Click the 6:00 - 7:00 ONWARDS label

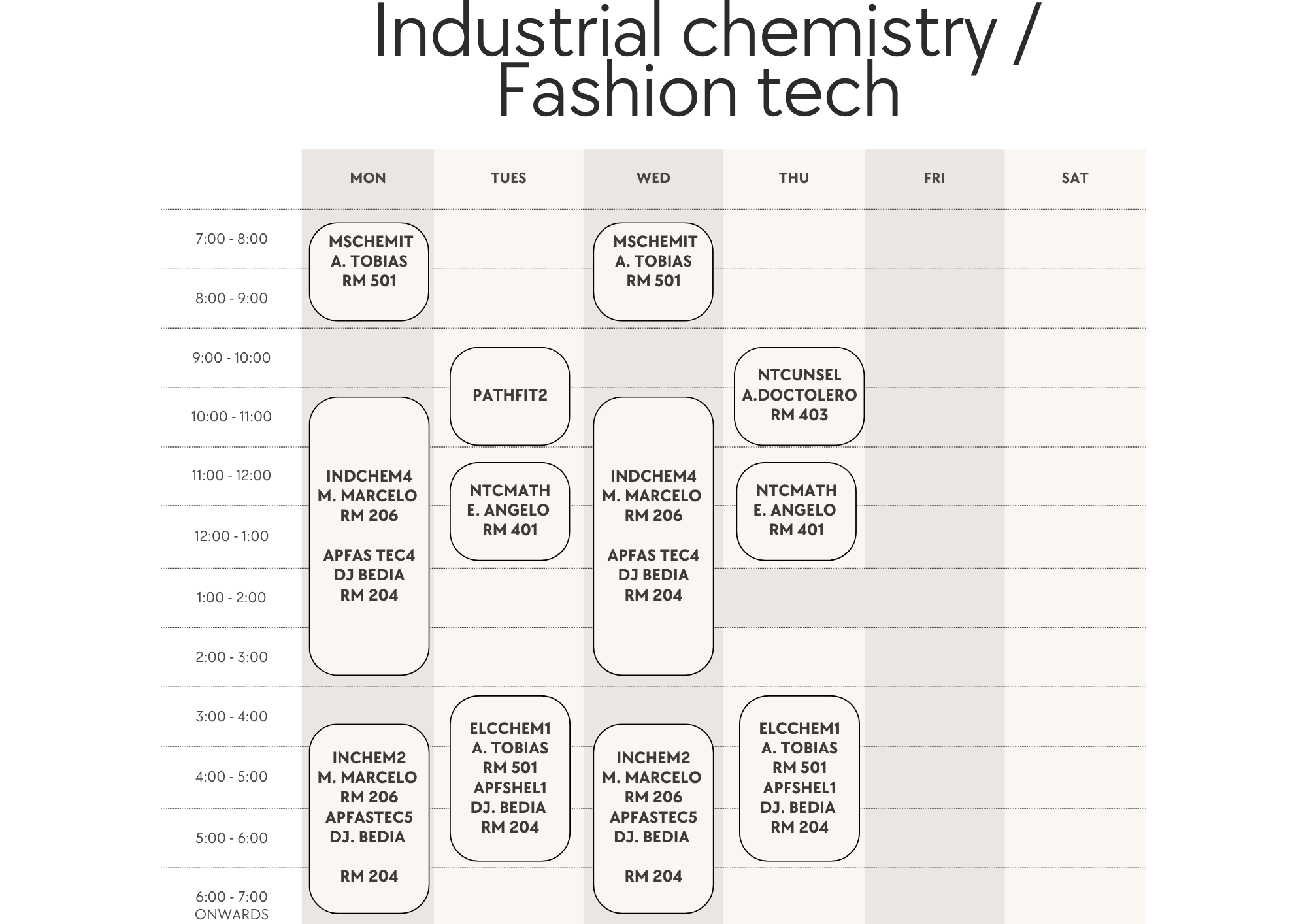point(231,905)
